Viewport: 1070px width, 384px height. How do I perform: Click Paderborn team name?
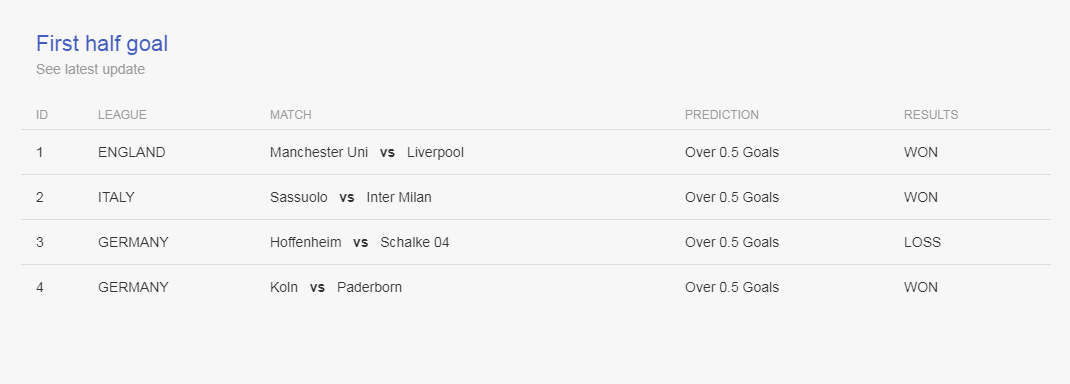click(369, 287)
